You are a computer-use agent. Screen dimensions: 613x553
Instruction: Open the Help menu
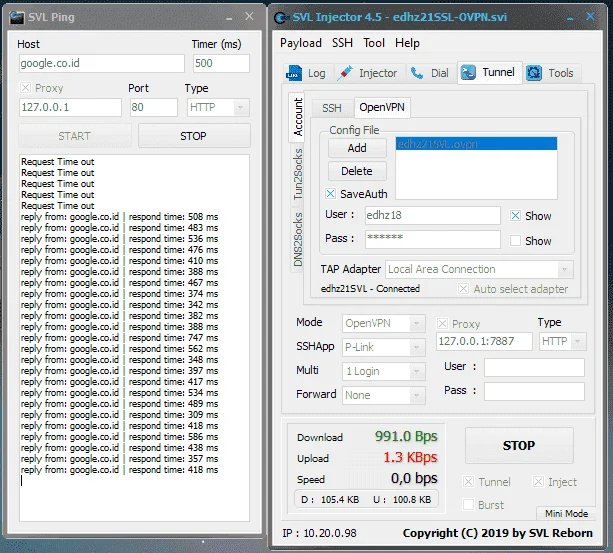[407, 43]
